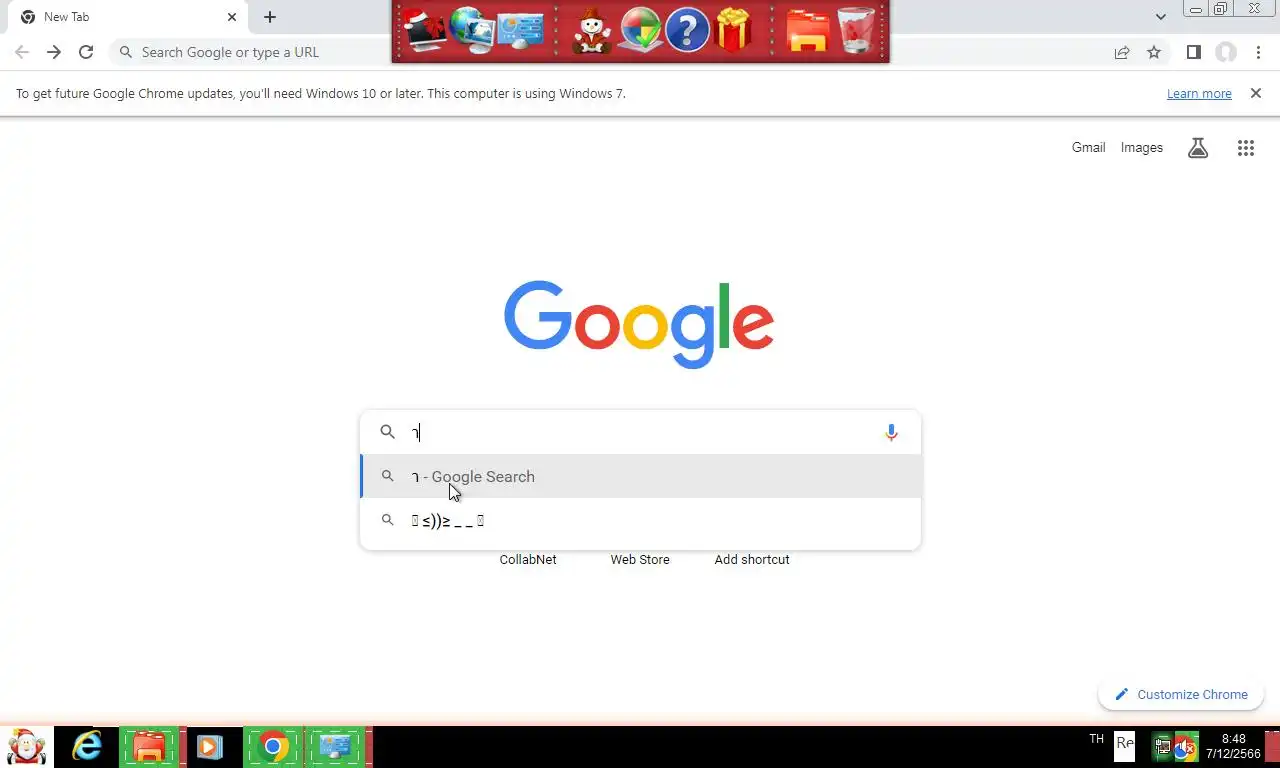The image size is (1280, 768).
Task: Open the control panel taskbar icon
Action: coord(334,747)
